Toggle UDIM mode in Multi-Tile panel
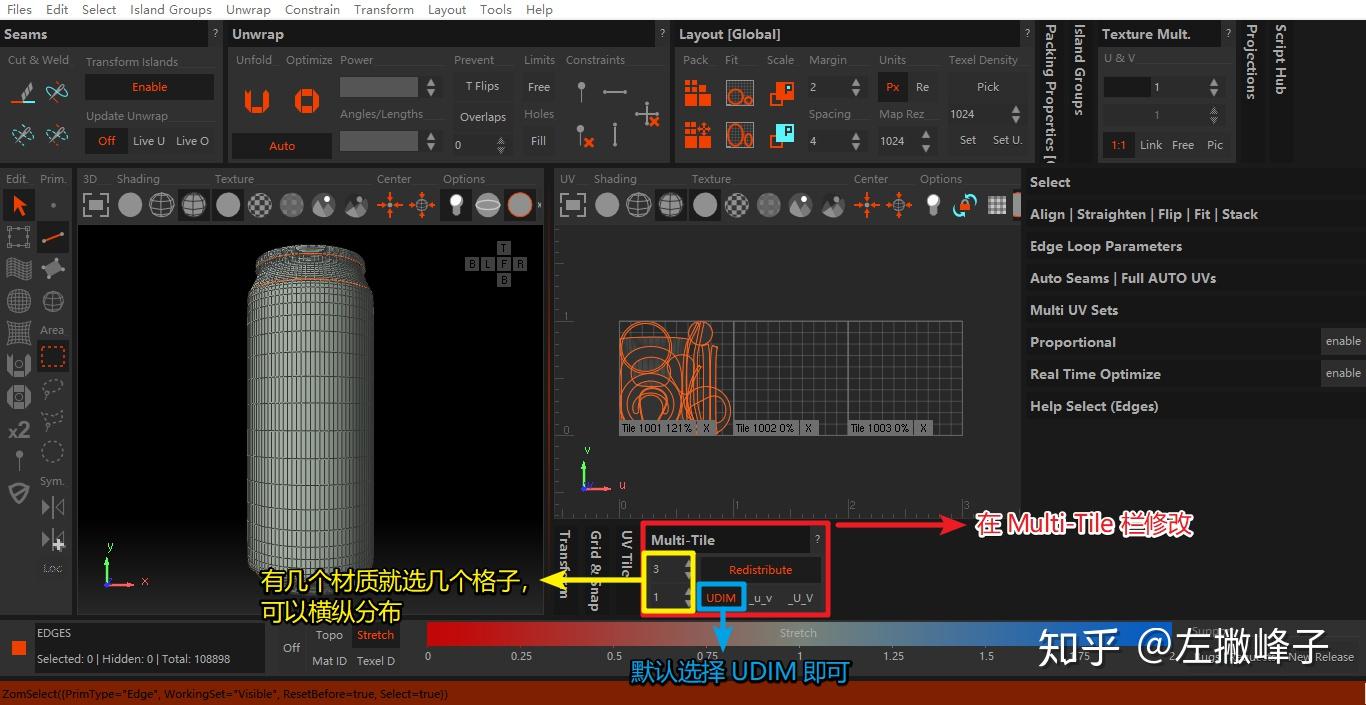This screenshot has width=1366, height=705. point(720,597)
